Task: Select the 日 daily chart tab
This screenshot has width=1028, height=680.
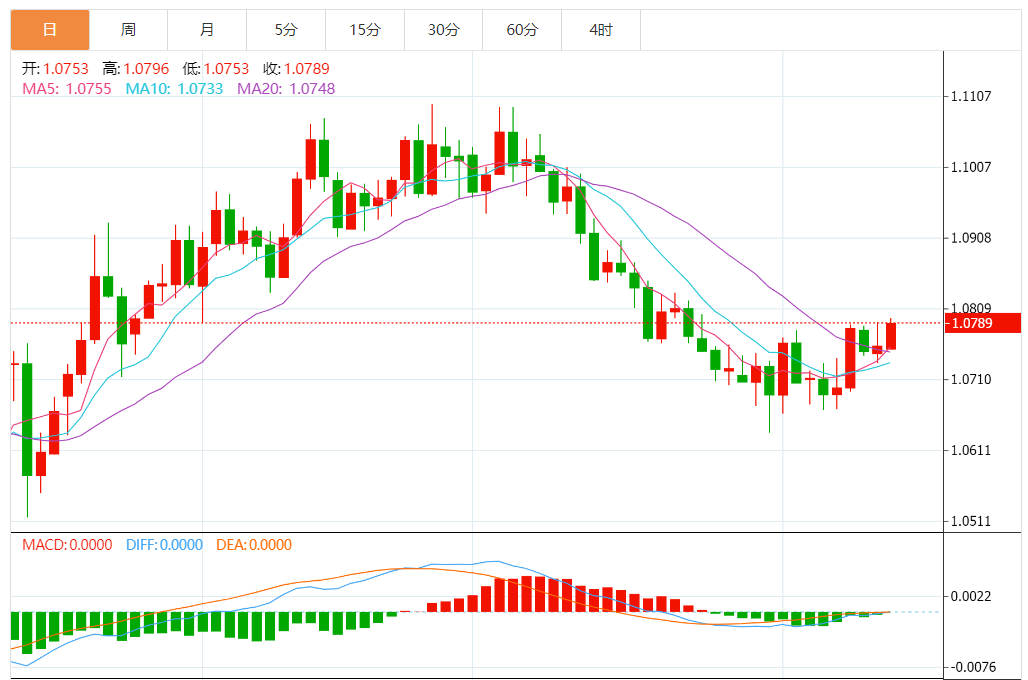Action: [x=50, y=30]
